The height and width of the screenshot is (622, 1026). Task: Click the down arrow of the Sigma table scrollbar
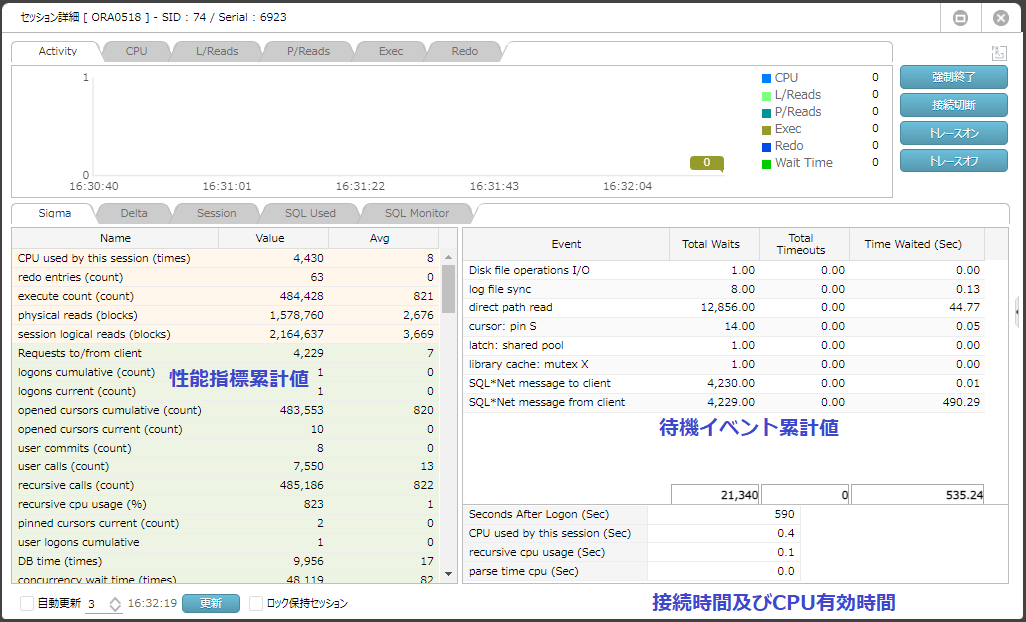click(448, 574)
